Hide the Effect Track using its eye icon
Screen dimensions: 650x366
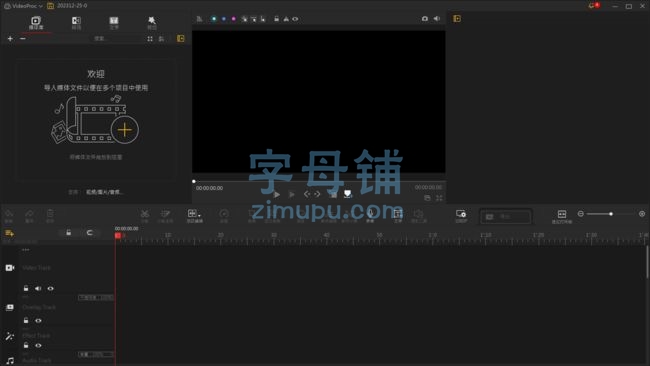(x=38, y=346)
